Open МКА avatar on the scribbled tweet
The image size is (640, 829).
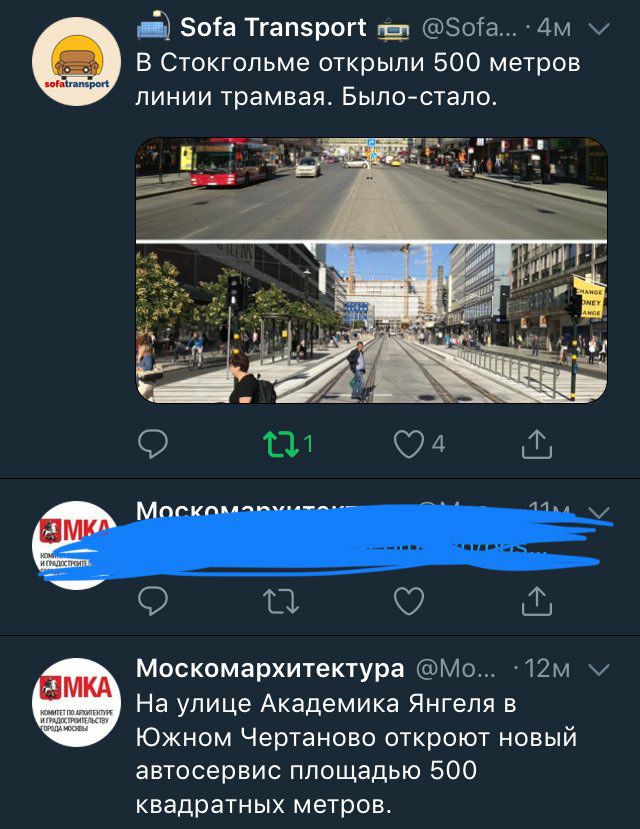point(77,545)
